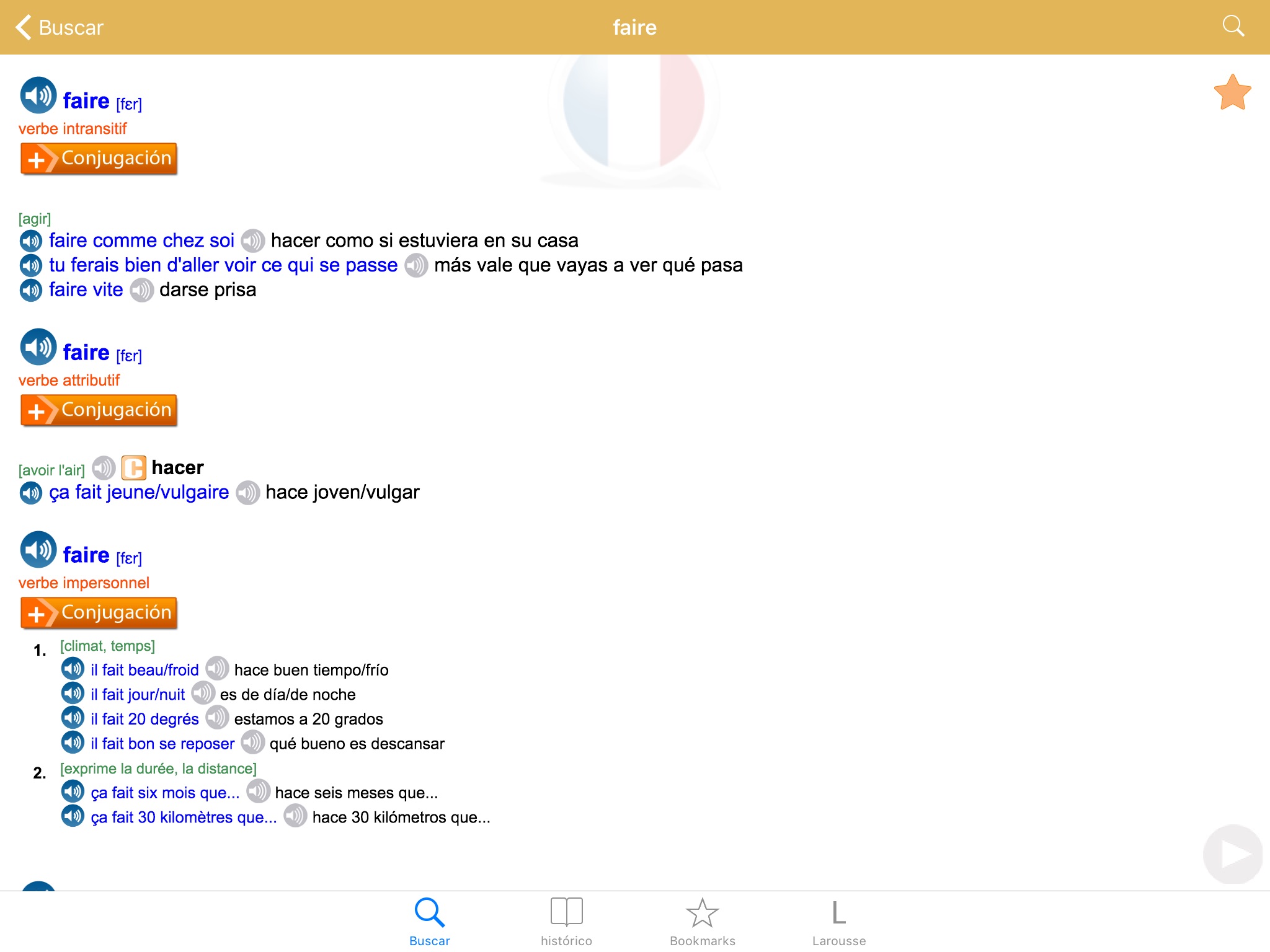The height and width of the screenshot is (952, 1270).
Task: Play audio for 'il fait 20 degrés'
Action: (x=73, y=718)
